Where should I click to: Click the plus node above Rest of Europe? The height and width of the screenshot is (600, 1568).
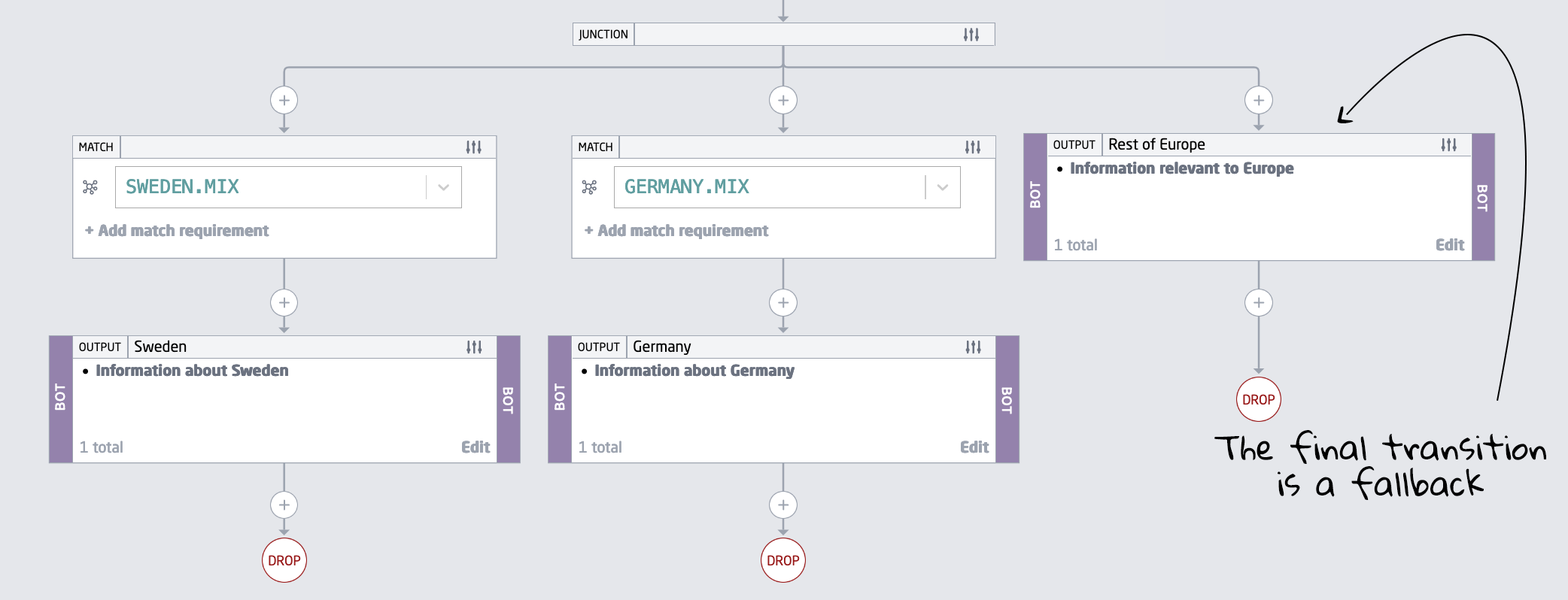tap(1259, 100)
